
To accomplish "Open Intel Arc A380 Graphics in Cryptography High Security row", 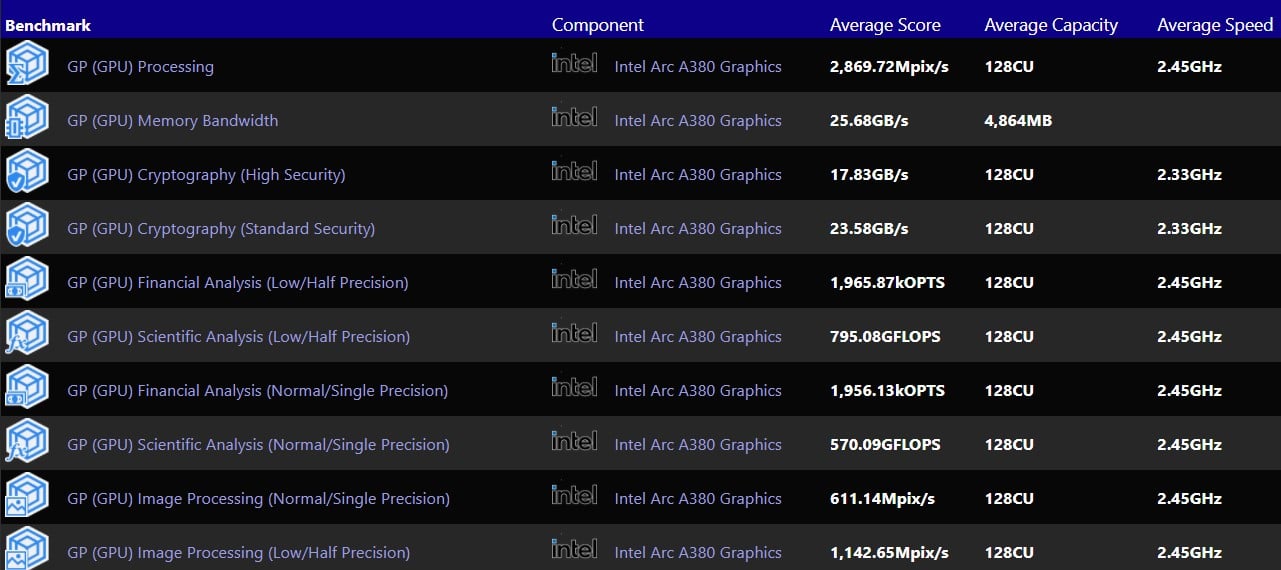I will 698,175.
